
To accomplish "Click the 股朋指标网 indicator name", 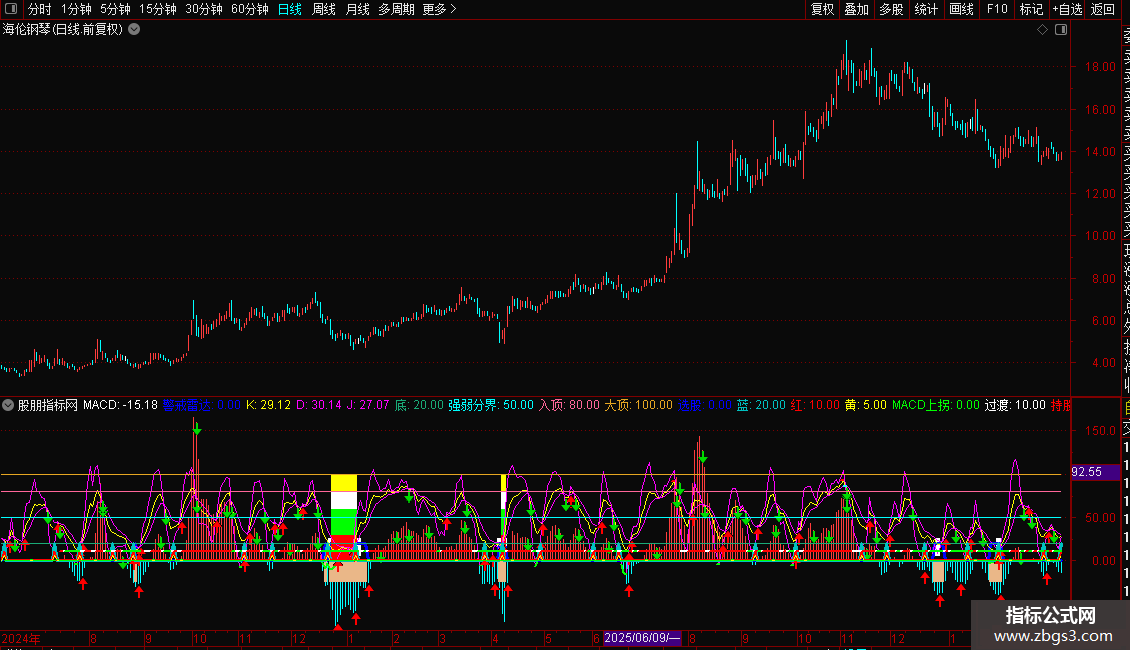I will [x=48, y=405].
